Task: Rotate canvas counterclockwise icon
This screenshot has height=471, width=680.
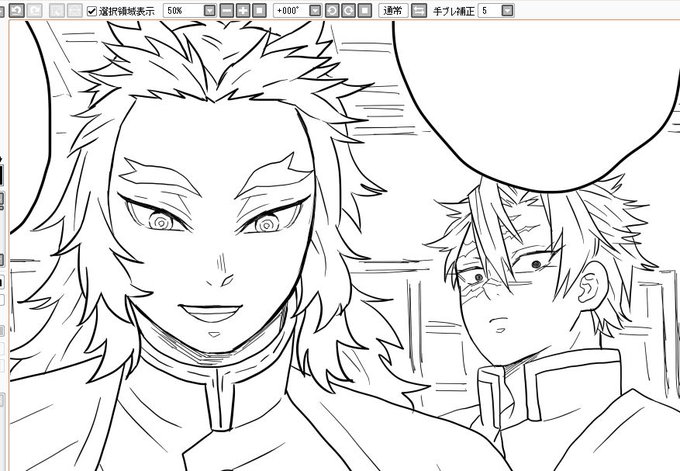Action: click(332, 10)
